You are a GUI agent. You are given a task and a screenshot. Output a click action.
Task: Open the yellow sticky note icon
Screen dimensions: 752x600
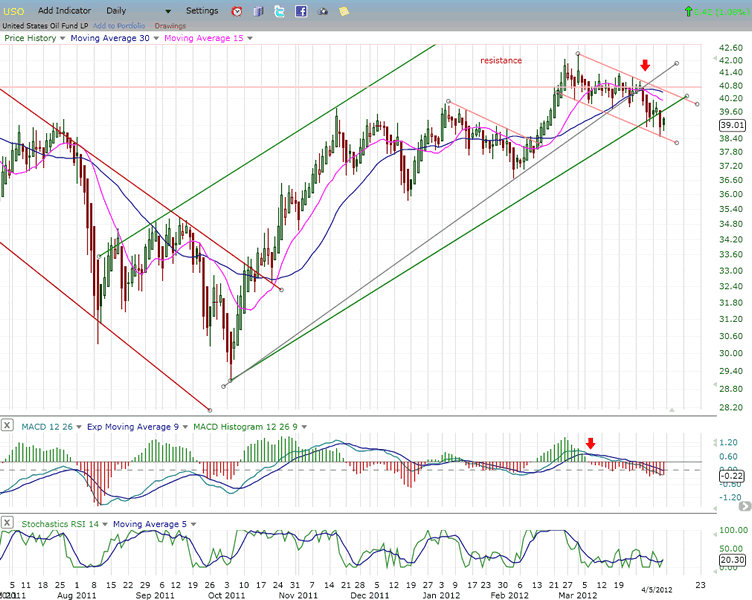click(344, 11)
